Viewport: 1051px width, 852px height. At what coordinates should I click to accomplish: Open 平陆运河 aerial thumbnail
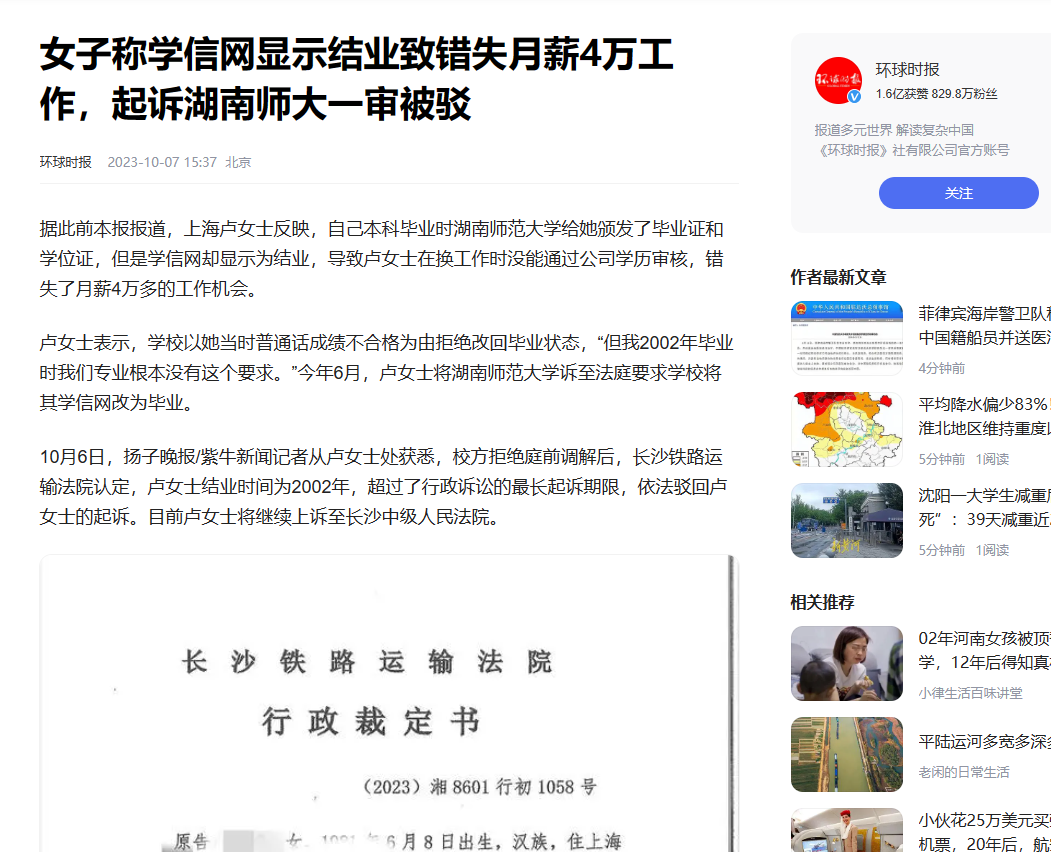click(x=847, y=754)
